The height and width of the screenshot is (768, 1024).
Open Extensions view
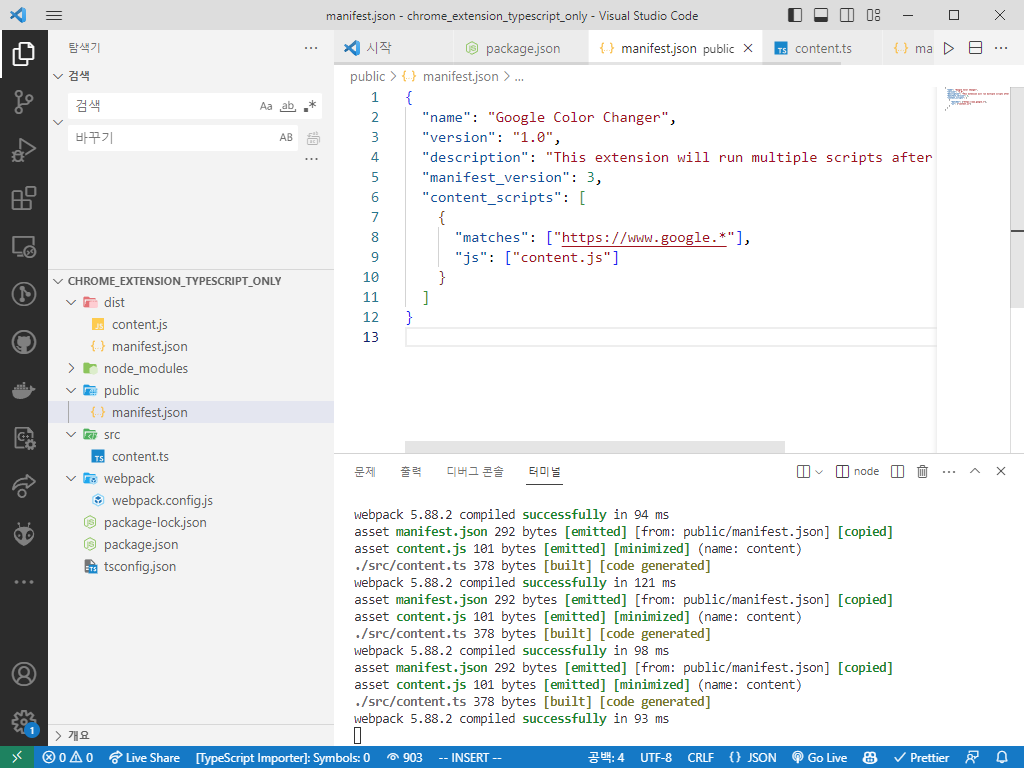pos(24,199)
